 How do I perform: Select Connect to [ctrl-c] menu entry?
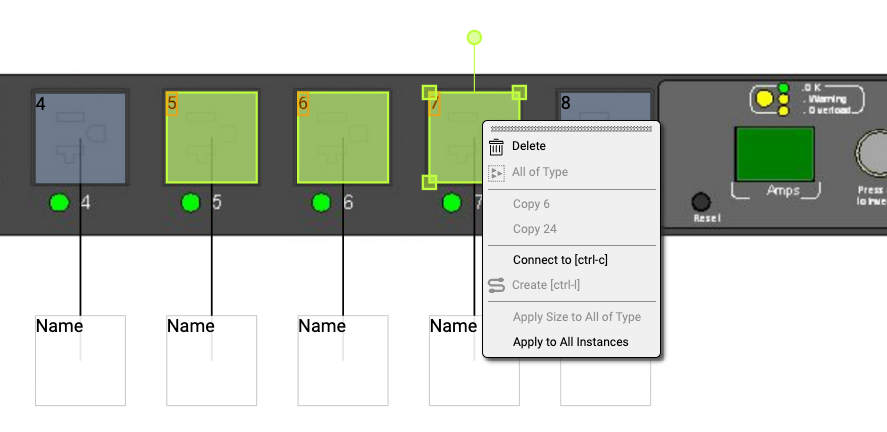(560, 260)
